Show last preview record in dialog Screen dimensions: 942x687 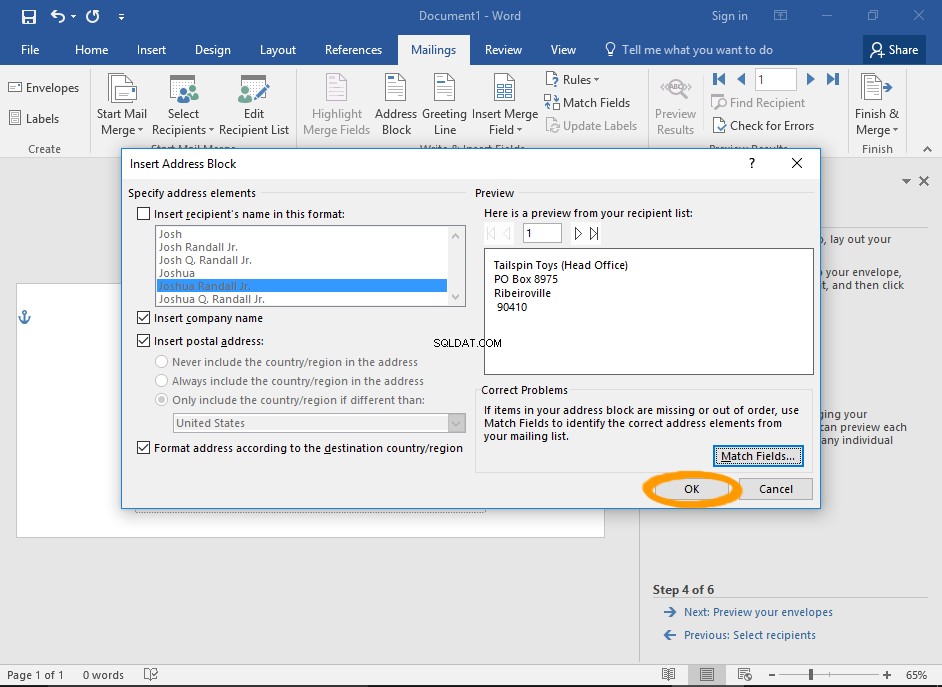click(594, 234)
